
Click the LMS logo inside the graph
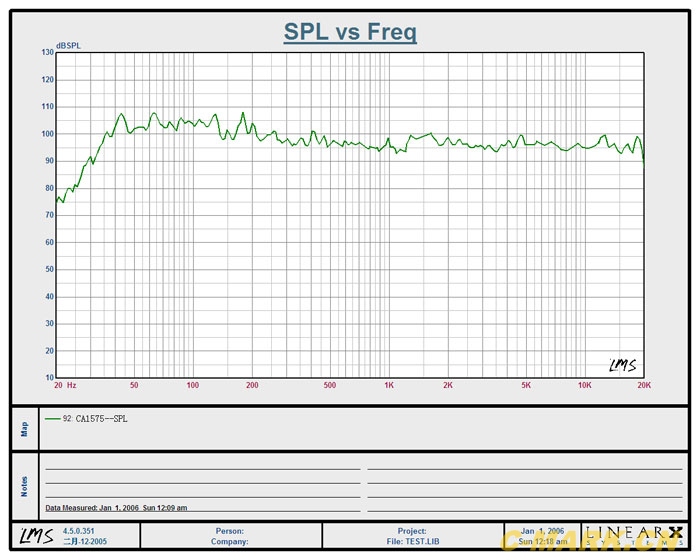tap(622, 365)
